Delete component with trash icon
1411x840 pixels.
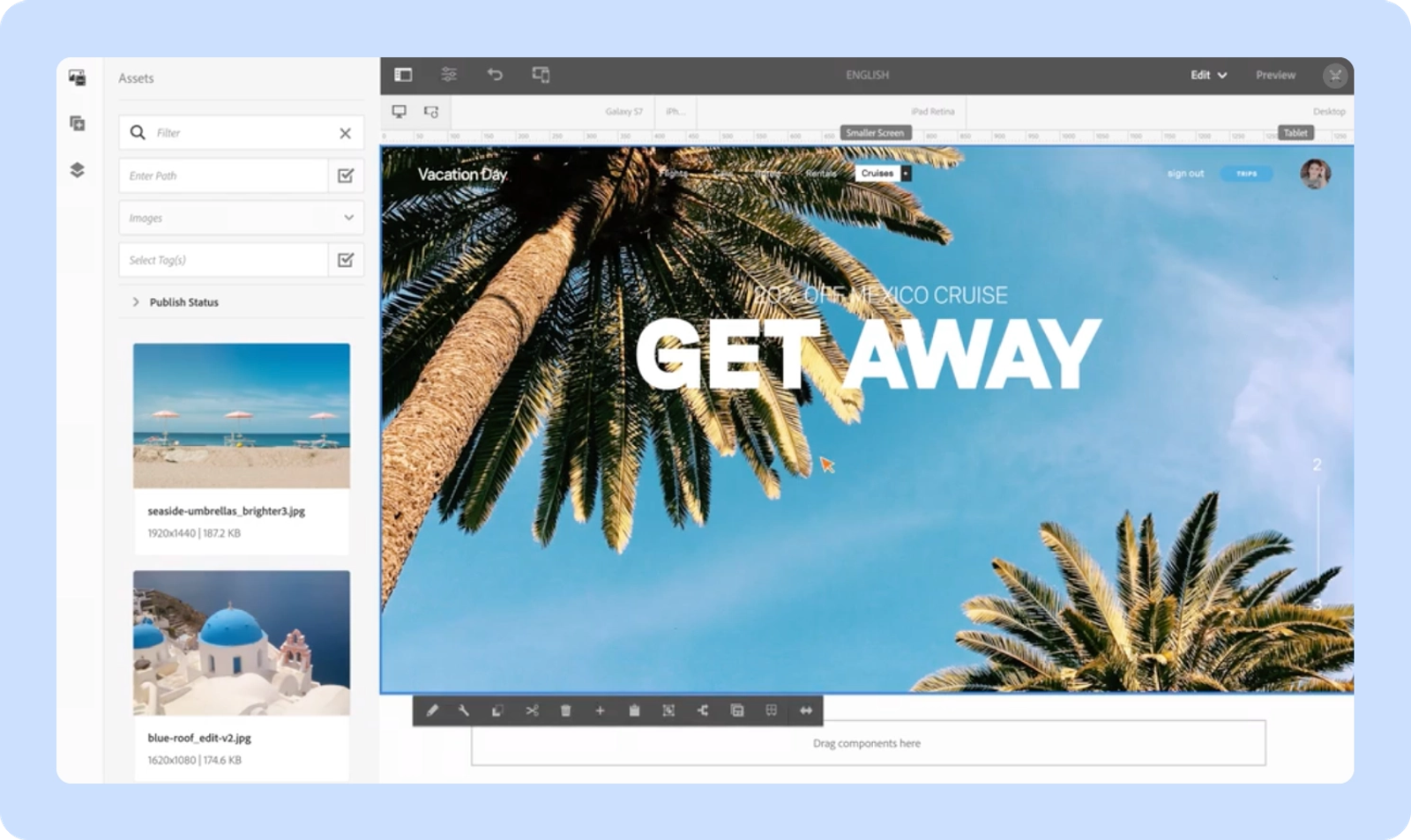click(x=566, y=710)
